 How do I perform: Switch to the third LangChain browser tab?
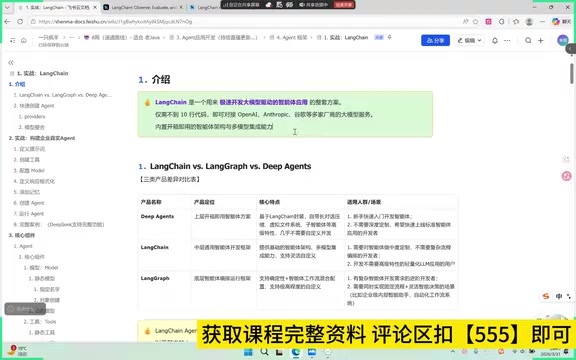point(206,7)
